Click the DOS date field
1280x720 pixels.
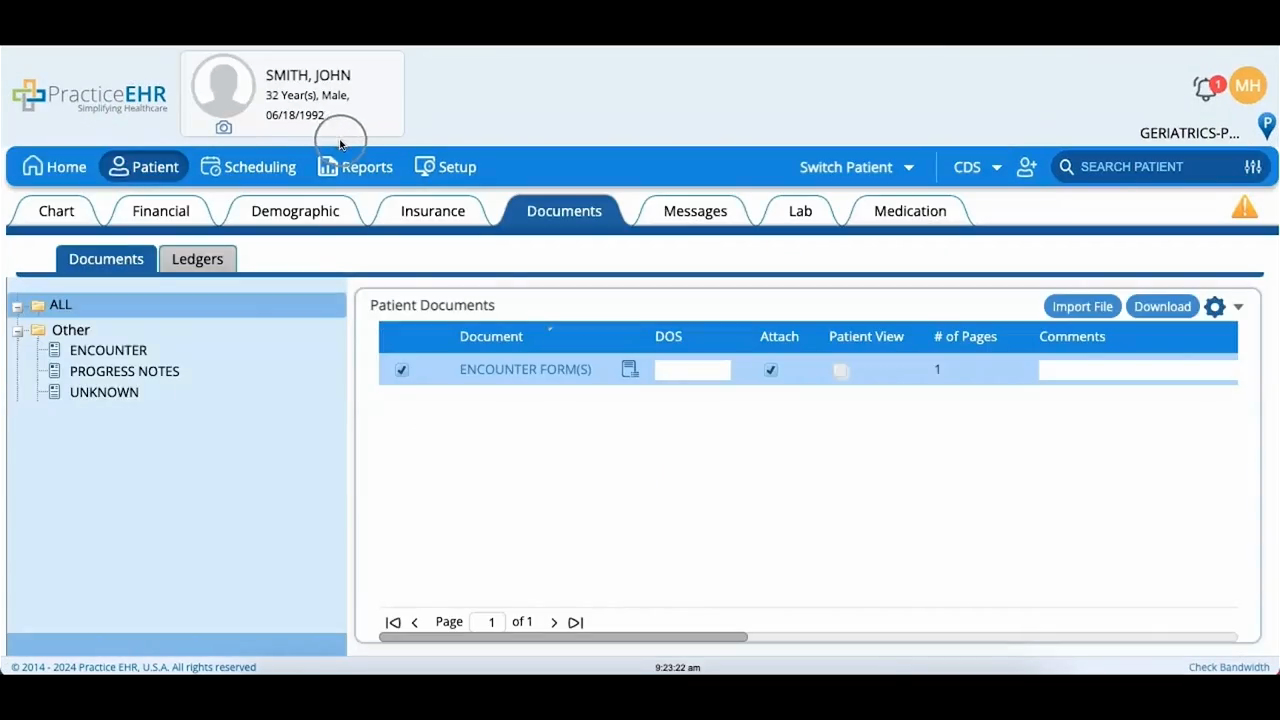(x=692, y=370)
